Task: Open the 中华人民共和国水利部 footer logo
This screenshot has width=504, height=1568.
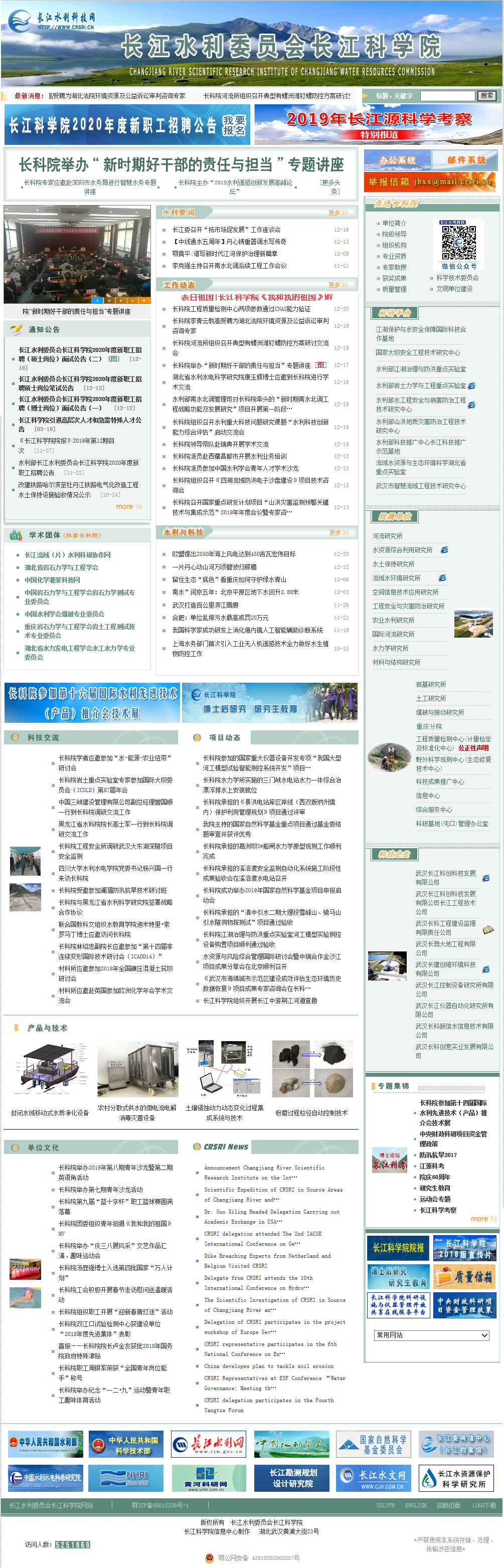Action: click(x=45, y=1444)
